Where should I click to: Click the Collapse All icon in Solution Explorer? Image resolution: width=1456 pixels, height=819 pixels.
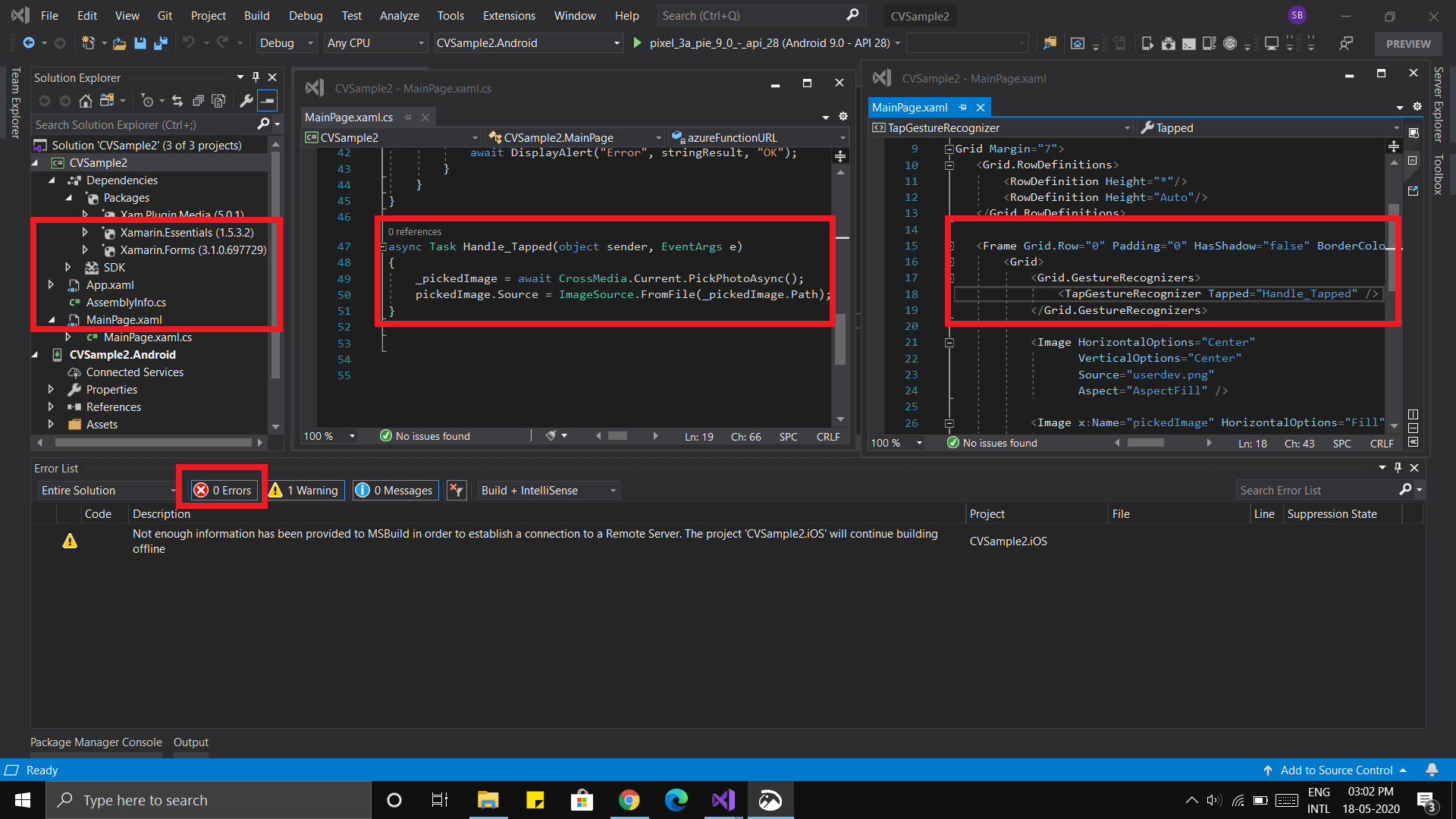[199, 100]
